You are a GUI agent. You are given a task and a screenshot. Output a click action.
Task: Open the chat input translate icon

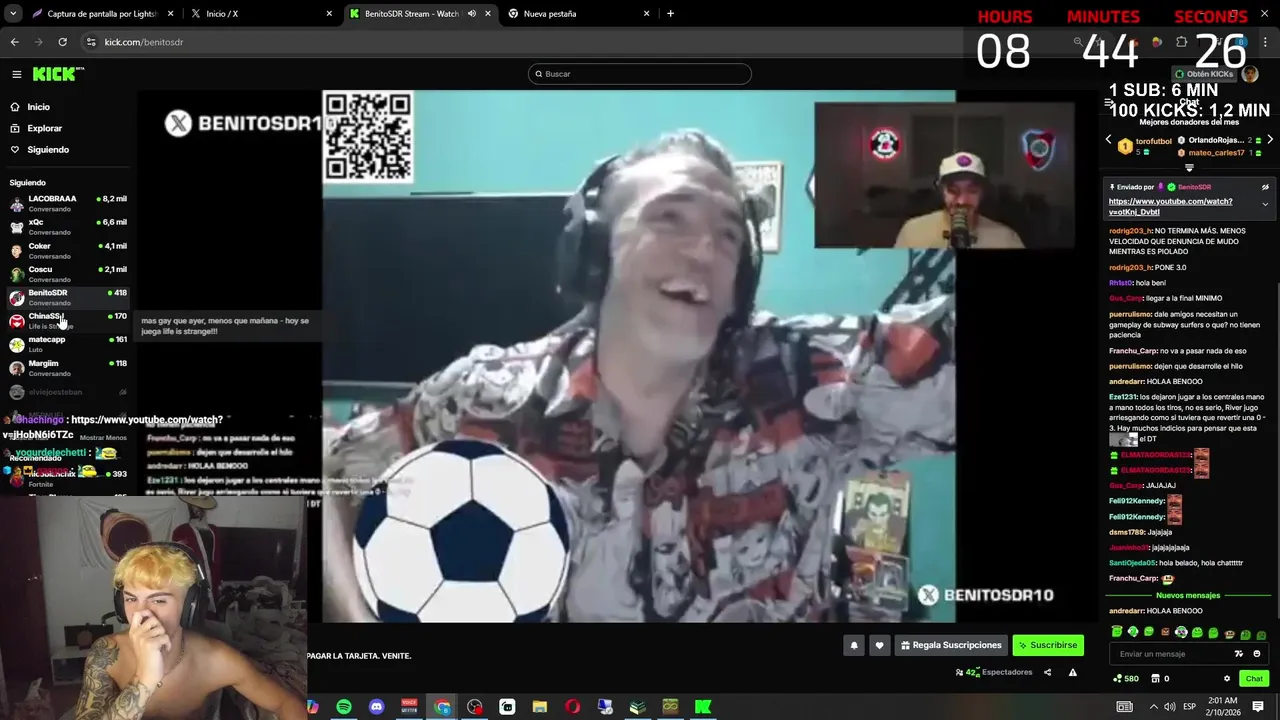[x=1239, y=654]
